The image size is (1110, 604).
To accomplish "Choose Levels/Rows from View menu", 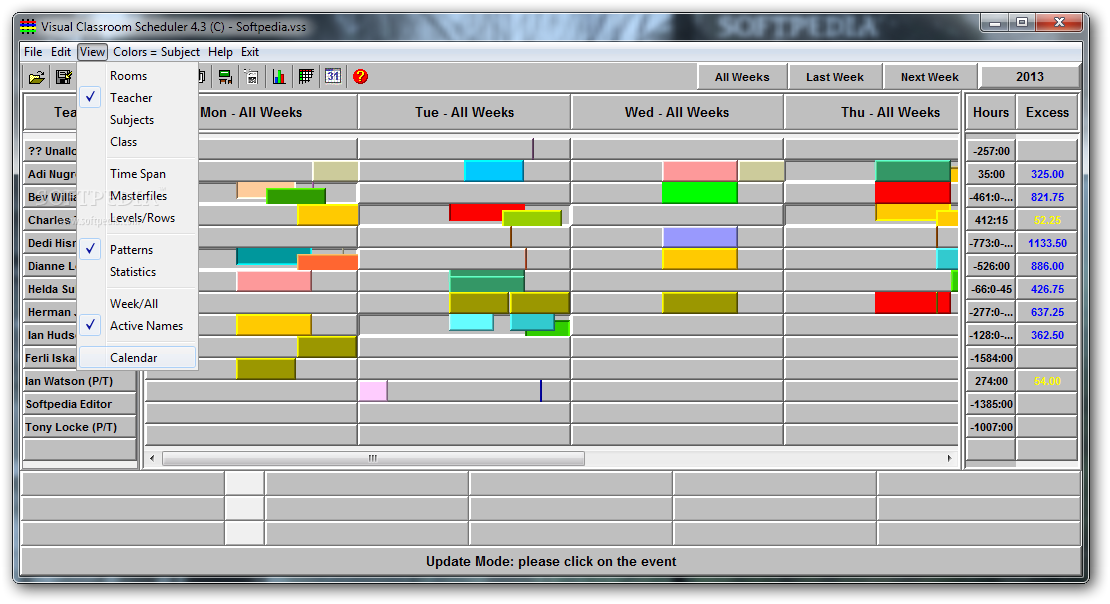I will 142,217.
